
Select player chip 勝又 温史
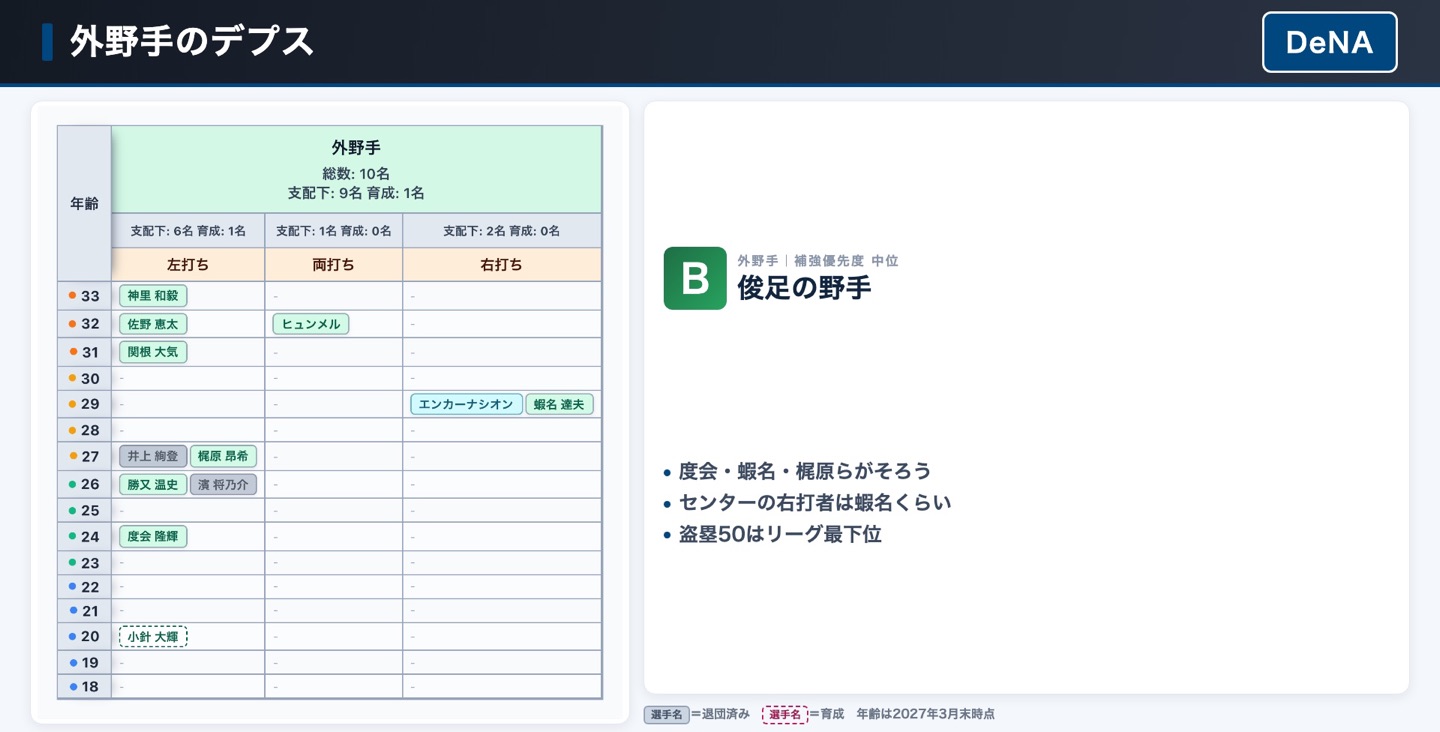point(153,484)
